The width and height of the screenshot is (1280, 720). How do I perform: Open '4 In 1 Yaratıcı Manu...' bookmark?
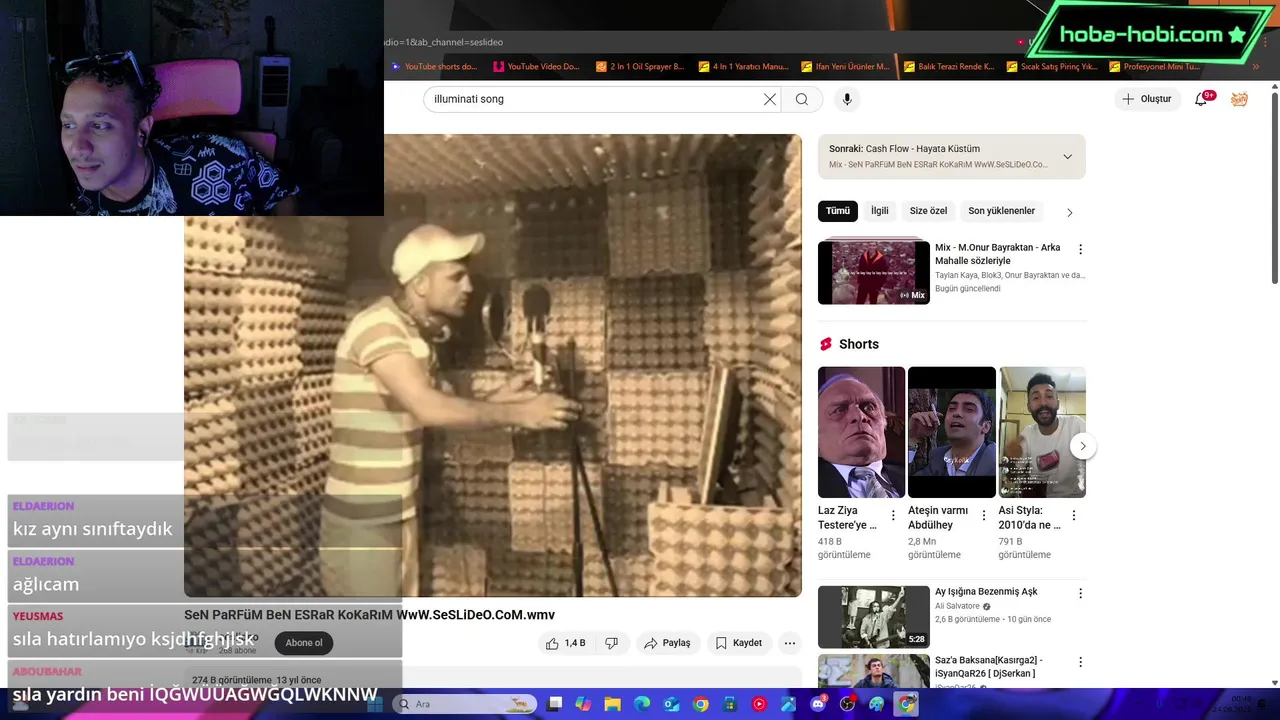click(744, 67)
